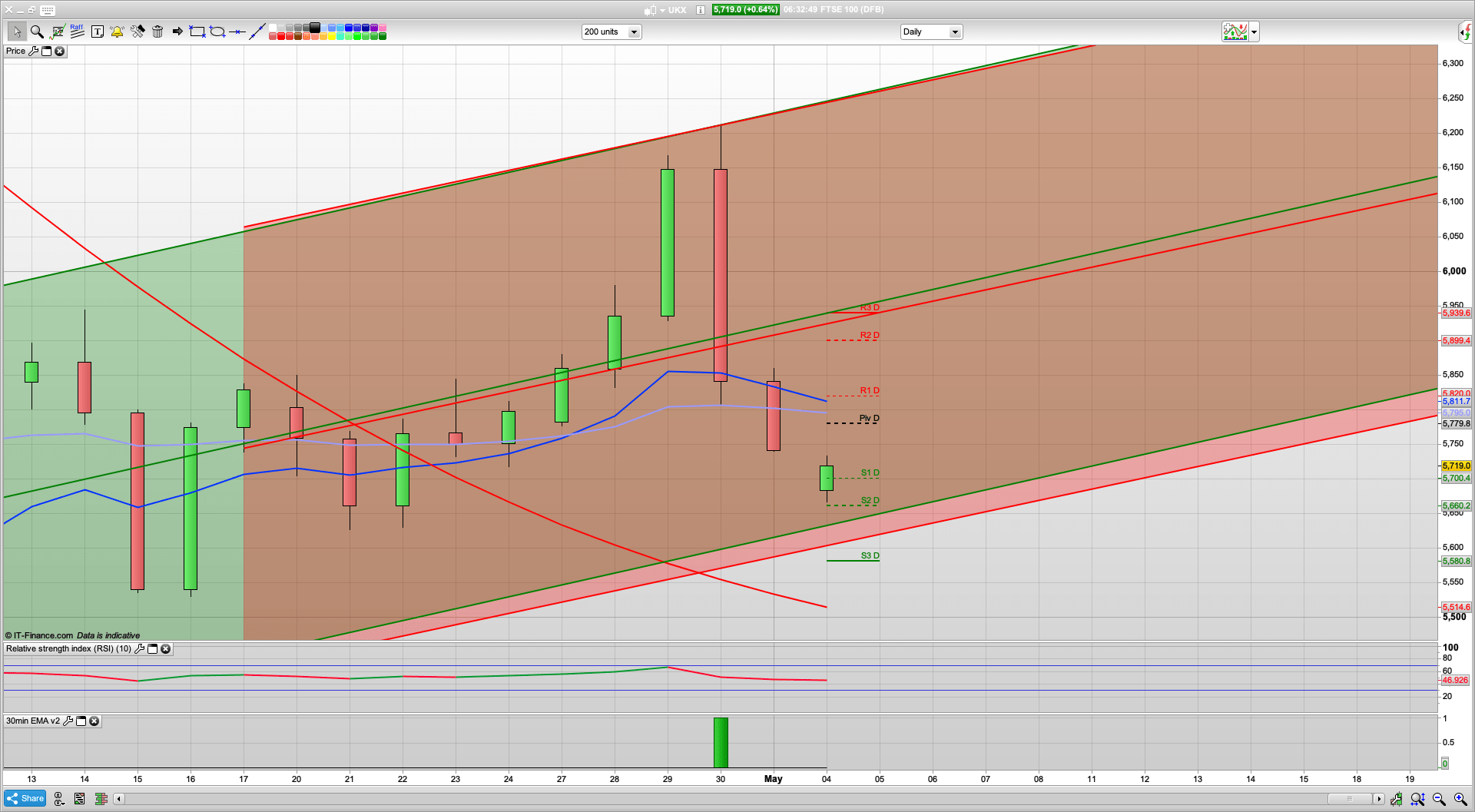Screen dimensions: 1475x812
Task: Toggle the RSI panel window icon
Action: (152, 649)
